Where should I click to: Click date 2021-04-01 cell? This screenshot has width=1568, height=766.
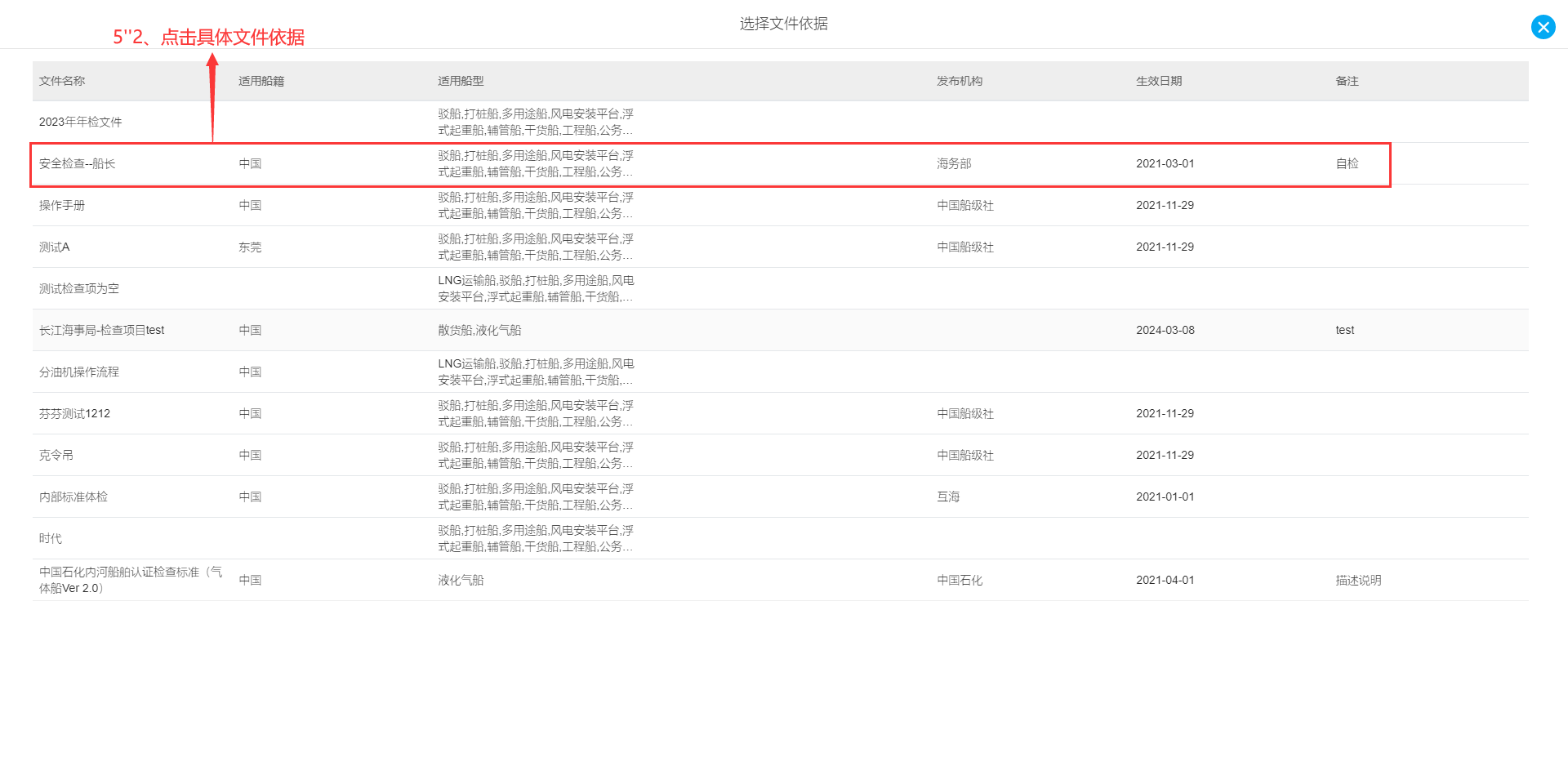click(x=1165, y=580)
